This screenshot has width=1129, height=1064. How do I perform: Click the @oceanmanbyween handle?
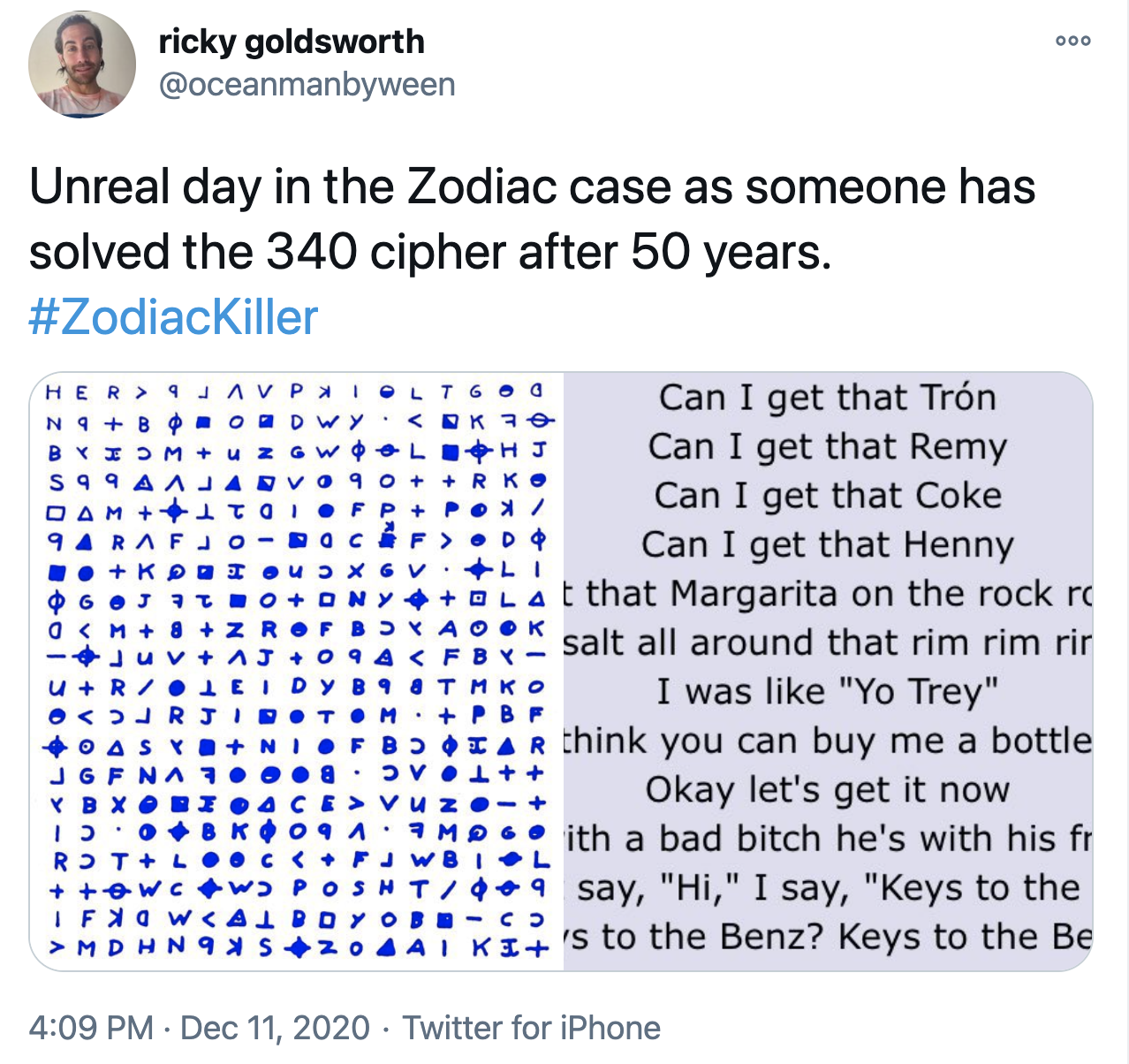pyautogui.click(x=307, y=85)
